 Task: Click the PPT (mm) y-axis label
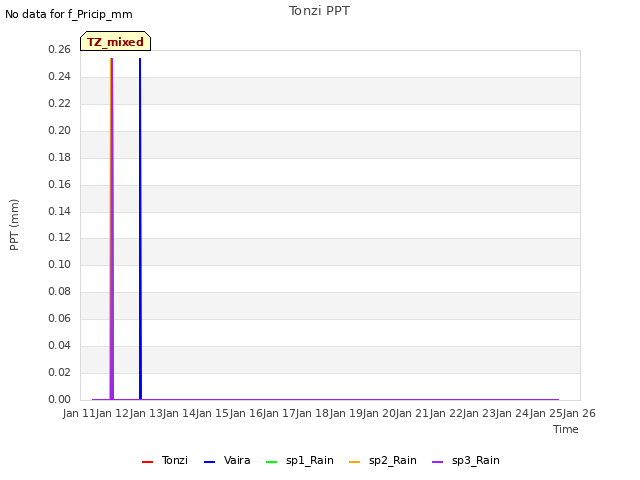pos(14,225)
